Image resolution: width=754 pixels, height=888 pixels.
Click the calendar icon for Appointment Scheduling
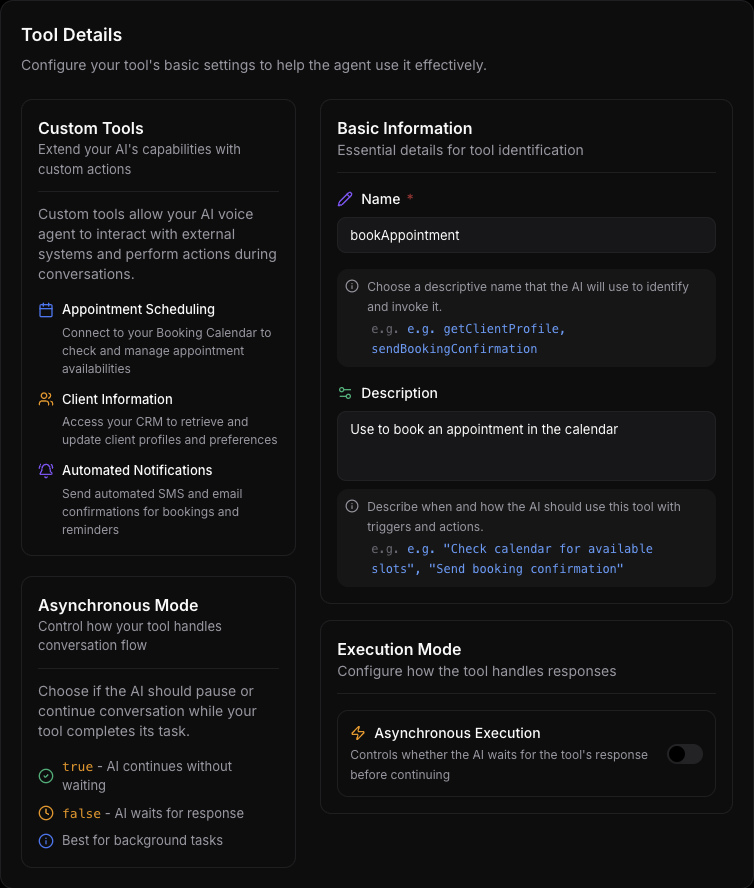pyautogui.click(x=46, y=310)
